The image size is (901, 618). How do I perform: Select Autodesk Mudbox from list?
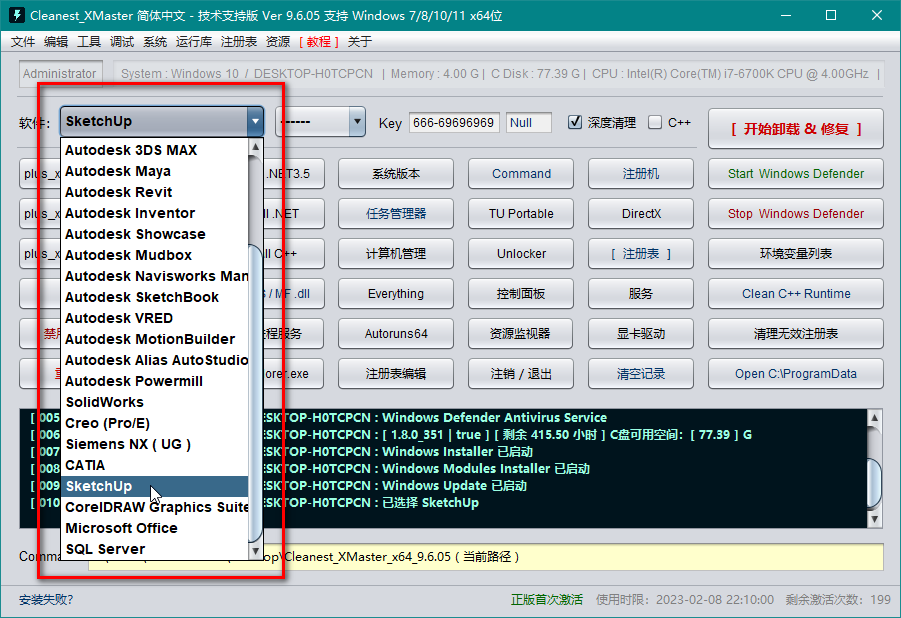(x=155, y=255)
